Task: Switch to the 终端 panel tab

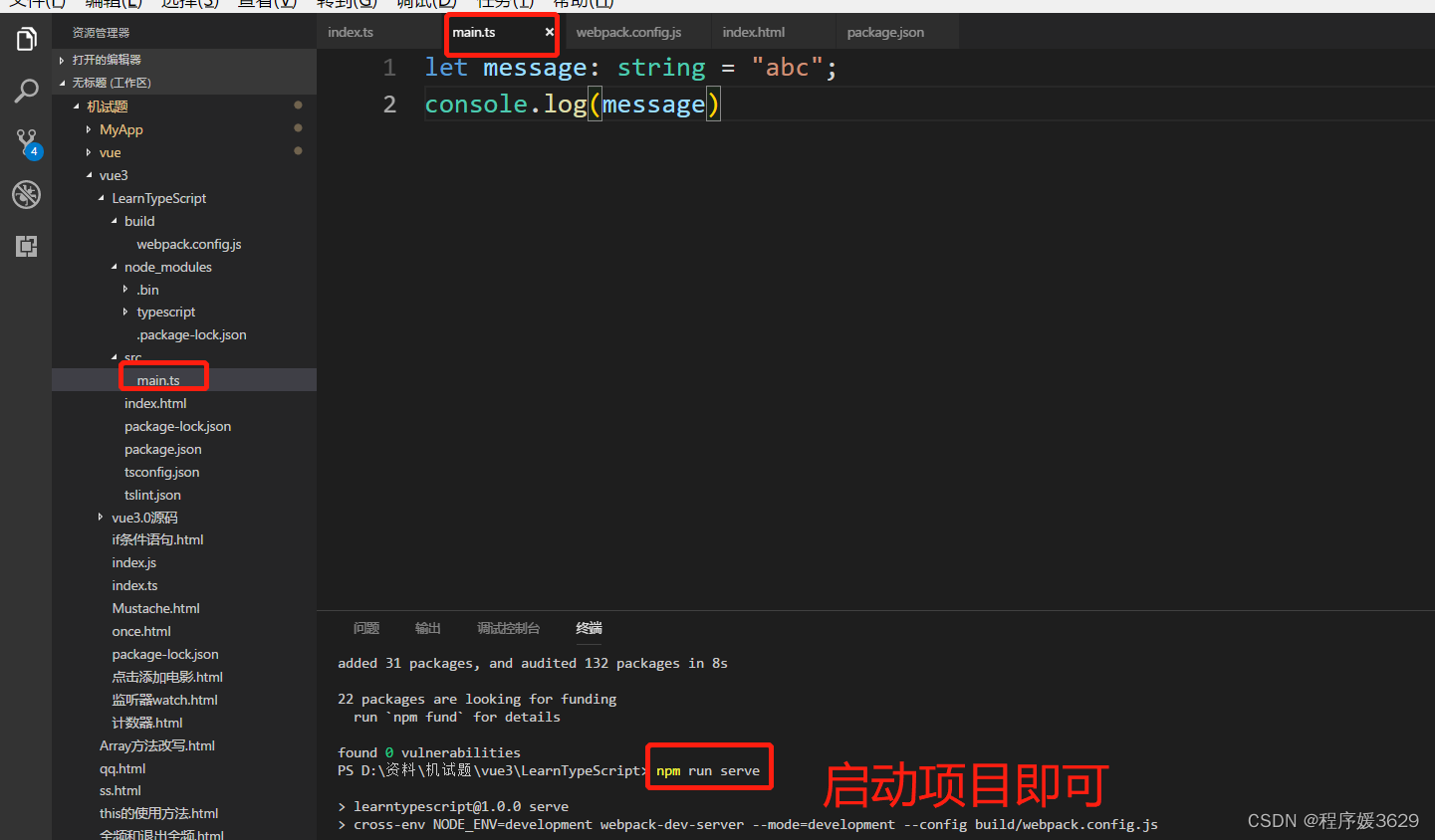Action: (x=588, y=628)
